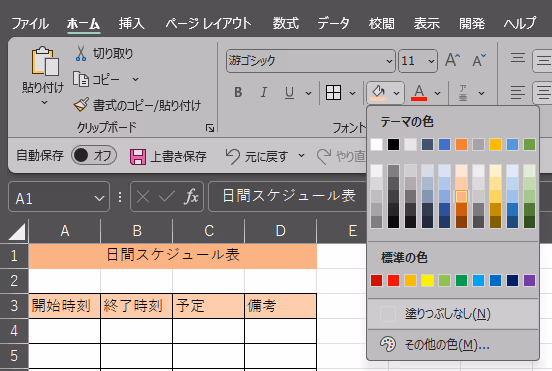Pick the highlighted light orange theme swatch

pos(462,196)
